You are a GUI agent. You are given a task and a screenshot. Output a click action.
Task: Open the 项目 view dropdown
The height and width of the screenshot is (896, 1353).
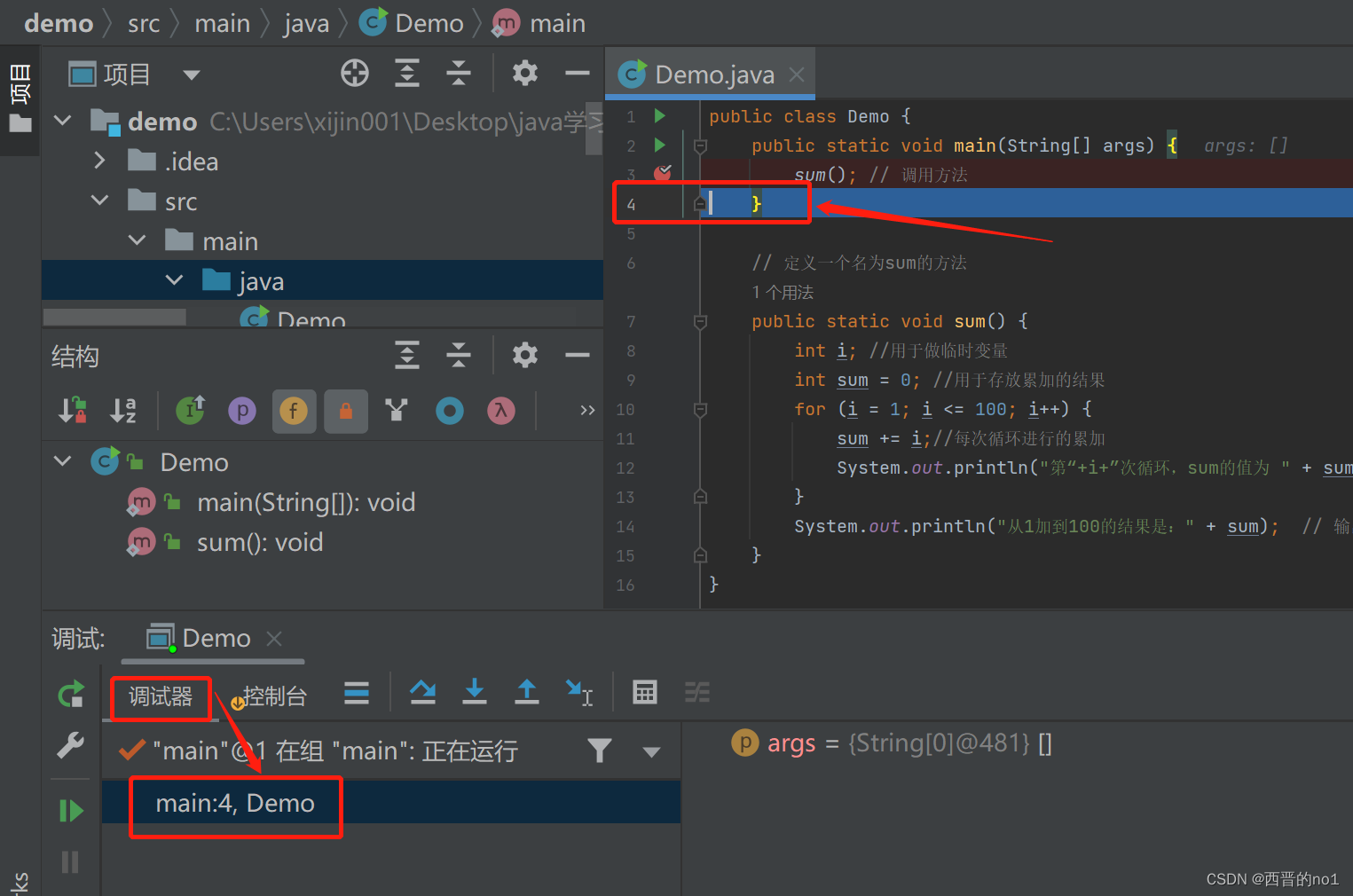pyautogui.click(x=192, y=75)
